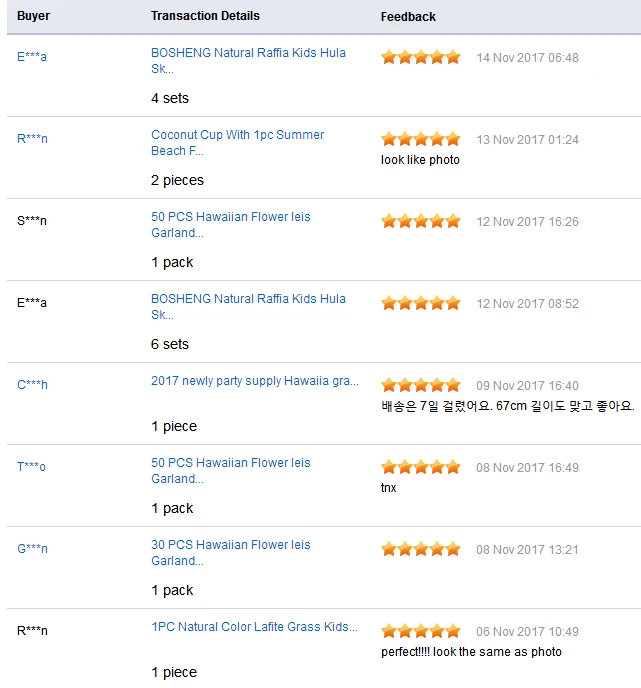Click the star rating dated 12 Nov 2017 08:52
This screenshot has height=688, width=641.
click(420, 304)
